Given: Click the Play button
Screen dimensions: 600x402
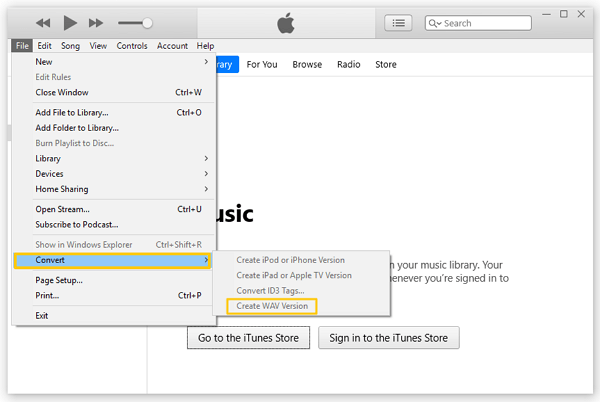Looking at the screenshot, I should [70, 23].
